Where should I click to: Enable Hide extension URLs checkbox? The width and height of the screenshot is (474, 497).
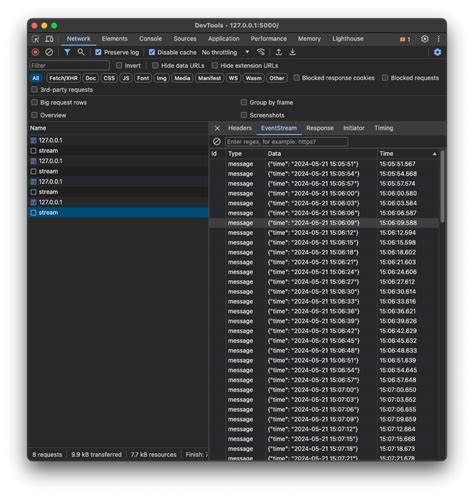[x=215, y=66]
